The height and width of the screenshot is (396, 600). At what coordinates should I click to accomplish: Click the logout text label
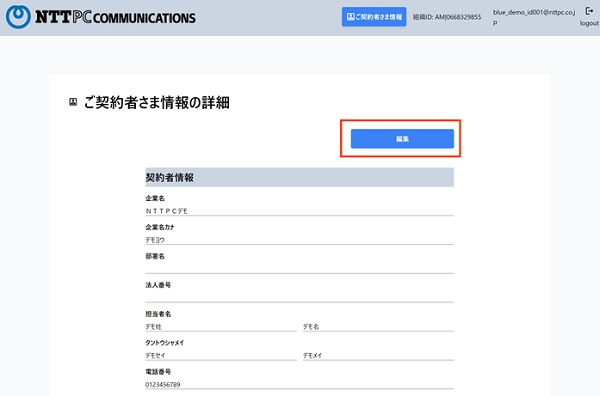coord(589,23)
